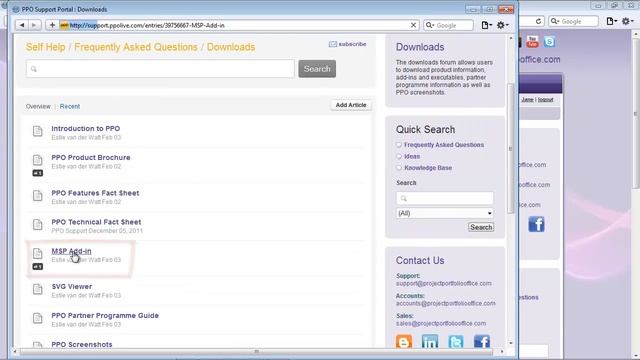Click the LinkedIn icon under Contact Us

pyautogui.click(x=430, y=341)
